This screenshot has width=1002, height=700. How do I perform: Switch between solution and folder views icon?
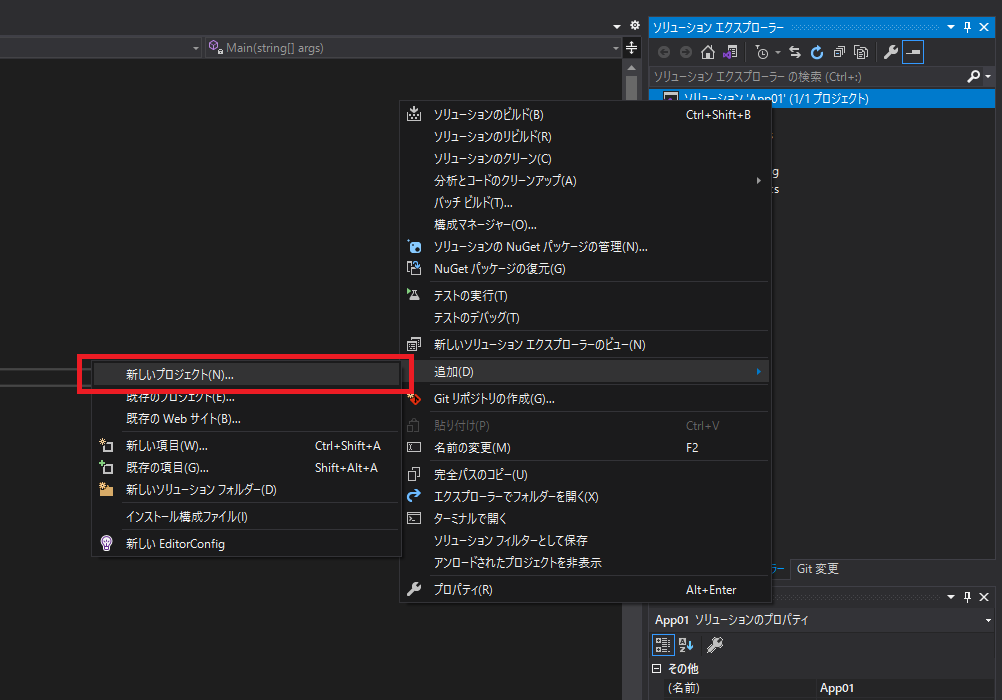(x=730, y=53)
